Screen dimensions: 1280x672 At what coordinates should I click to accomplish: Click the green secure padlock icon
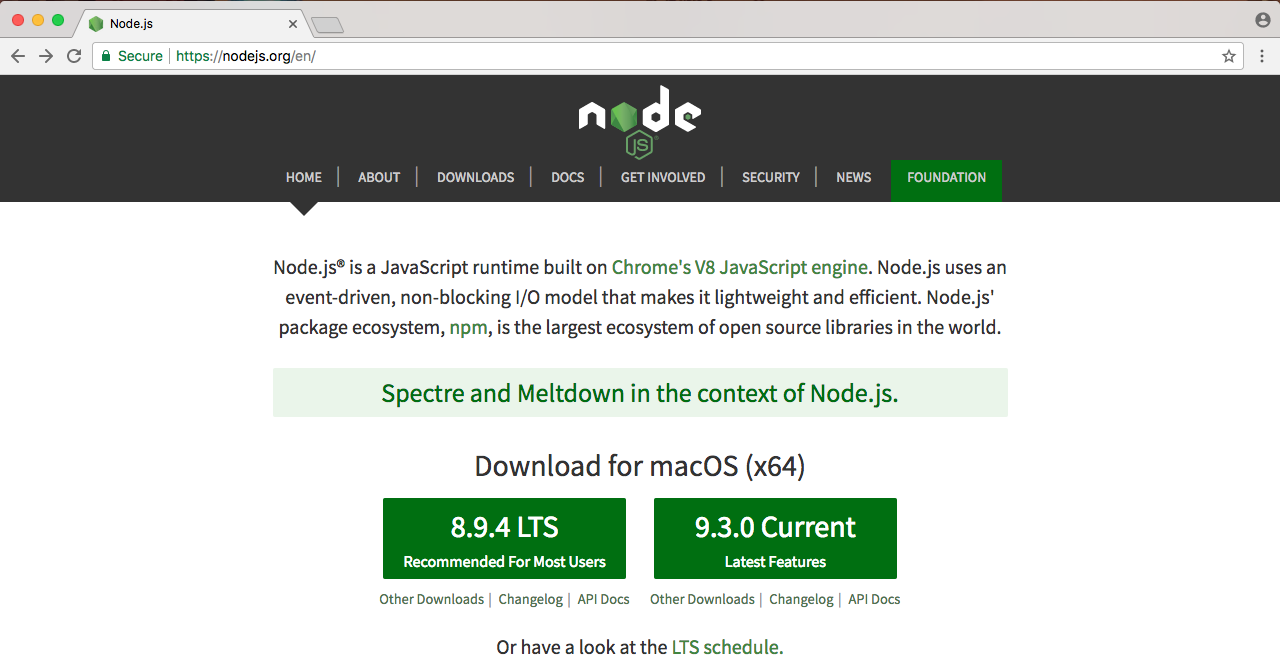(105, 56)
